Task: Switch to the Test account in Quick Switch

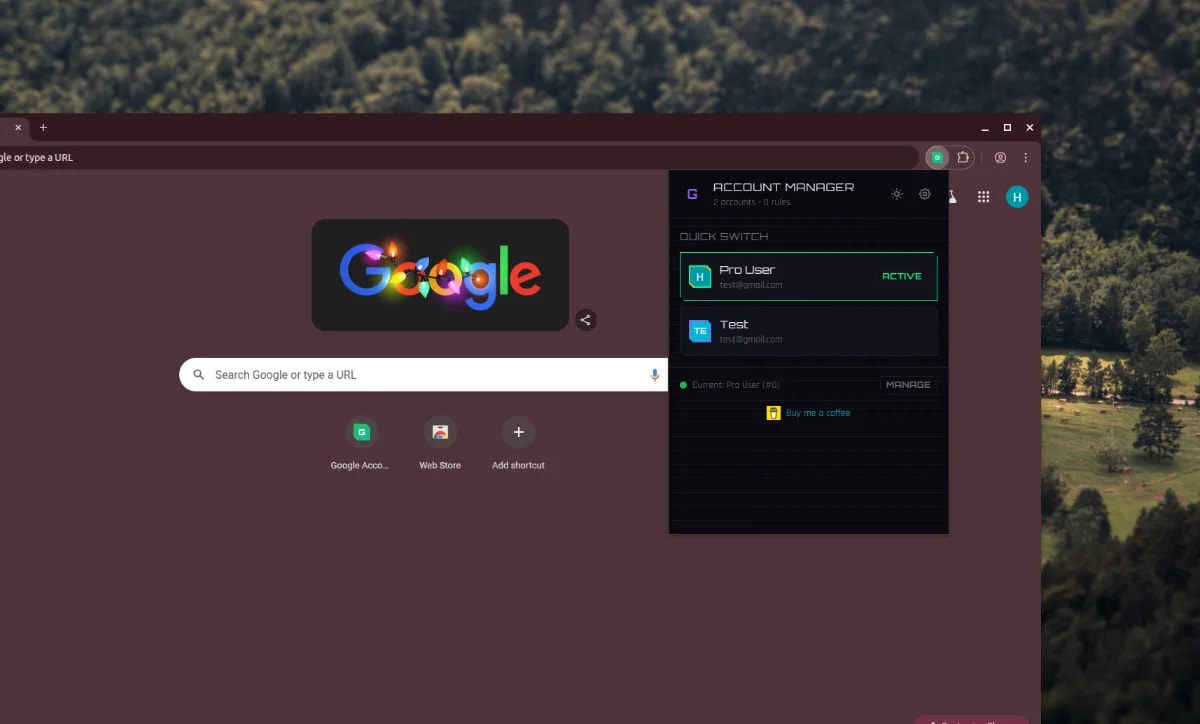Action: [x=808, y=330]
